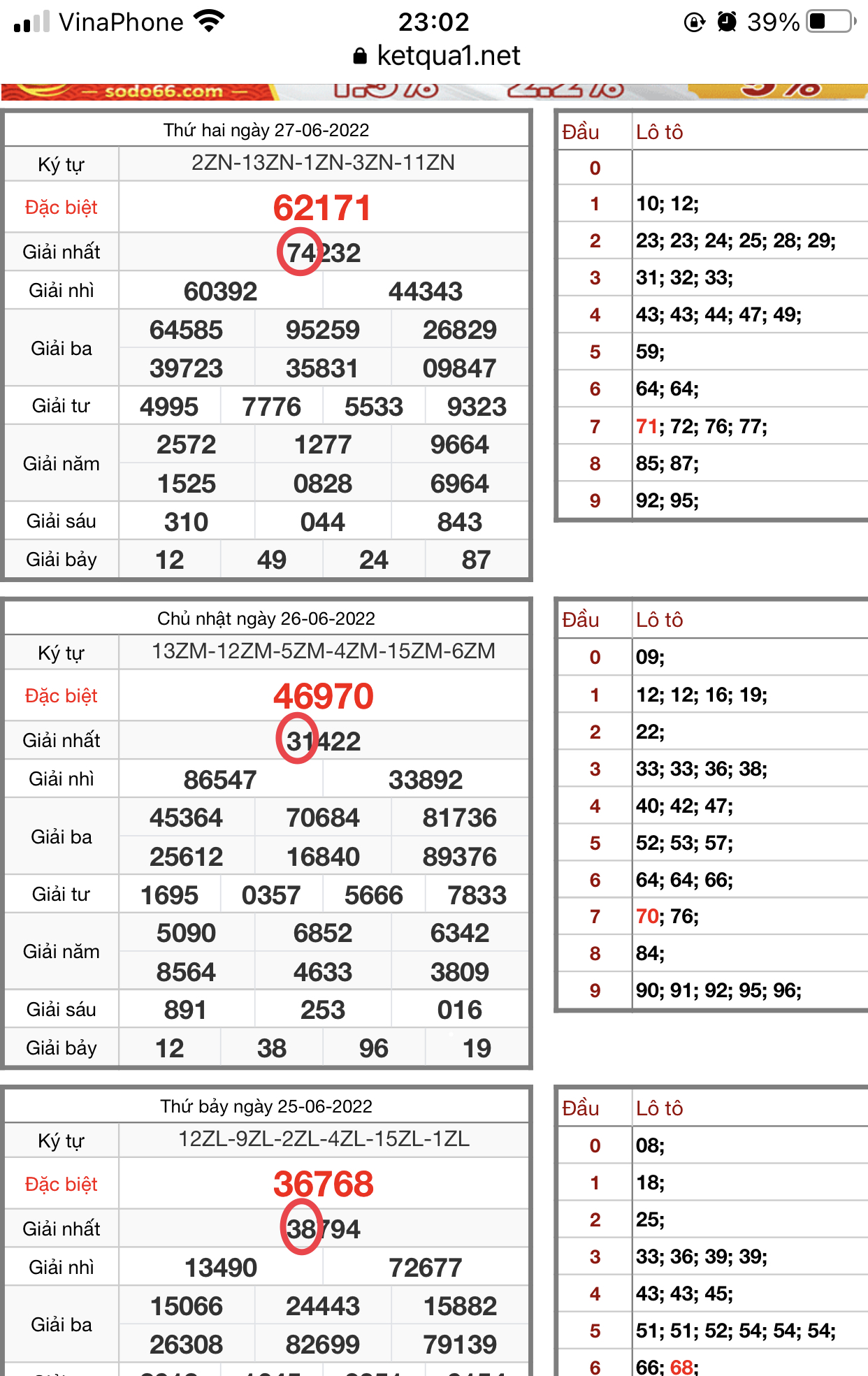Screen dimensions: 868x1376
Task: Select lô tô row 90; 91; 92; 95; 96;
Action: point(718,990)
